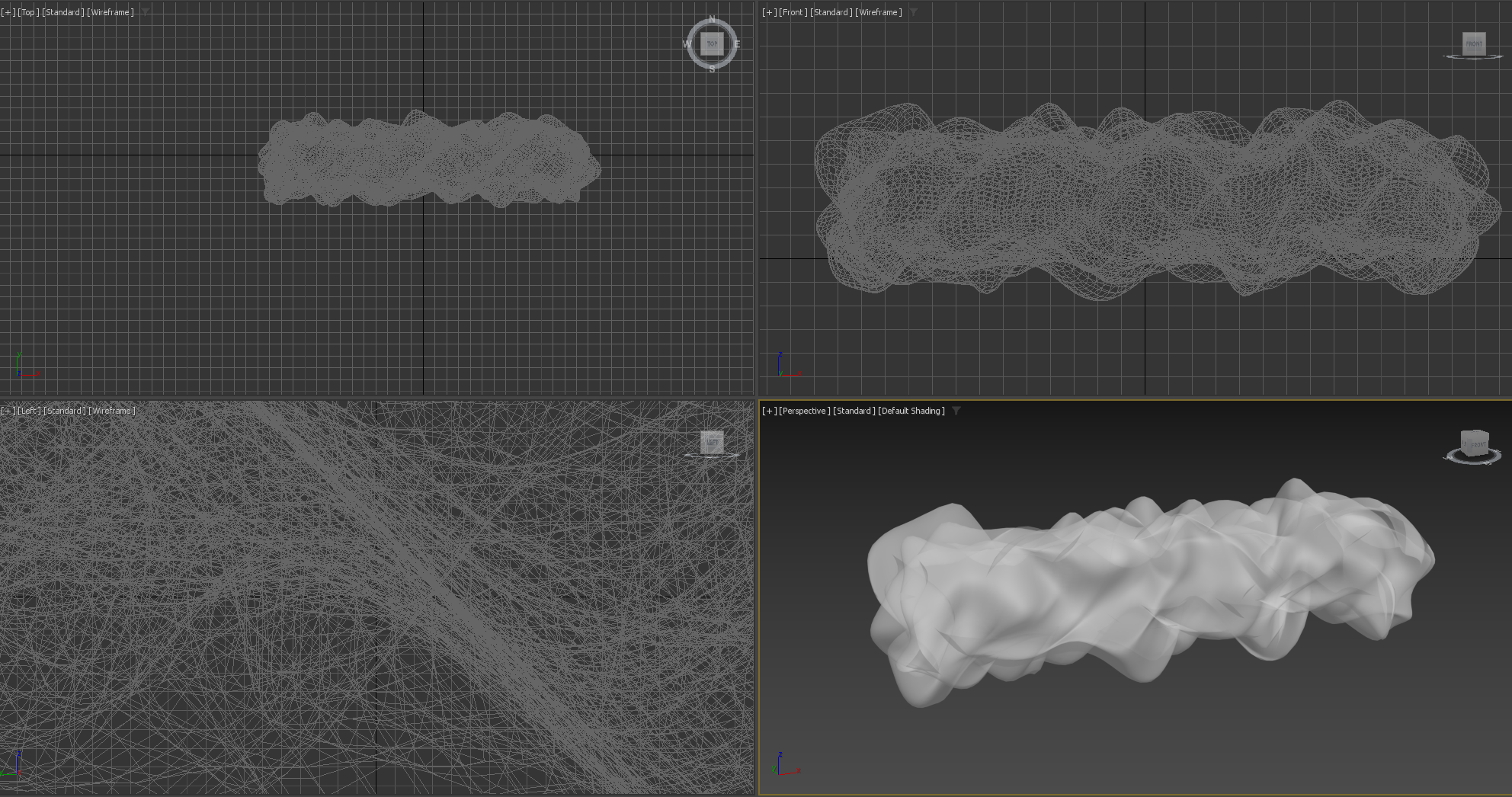Click the N compass letter on Top ViewCube
1512x797 pixels.
click(713, 19)
